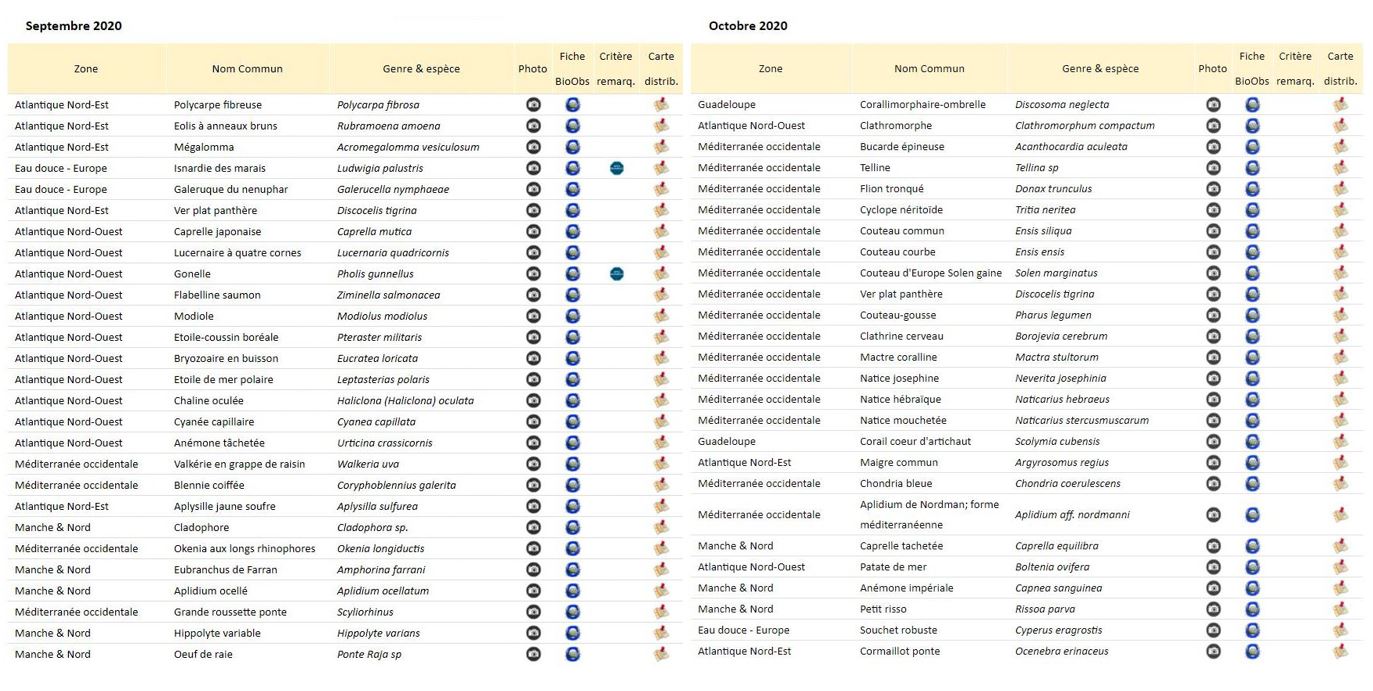The height and width of the screenshot is (691, 1373).
Task: Show distribution map for Maigre commun
Action: [x=1341, y=463]
